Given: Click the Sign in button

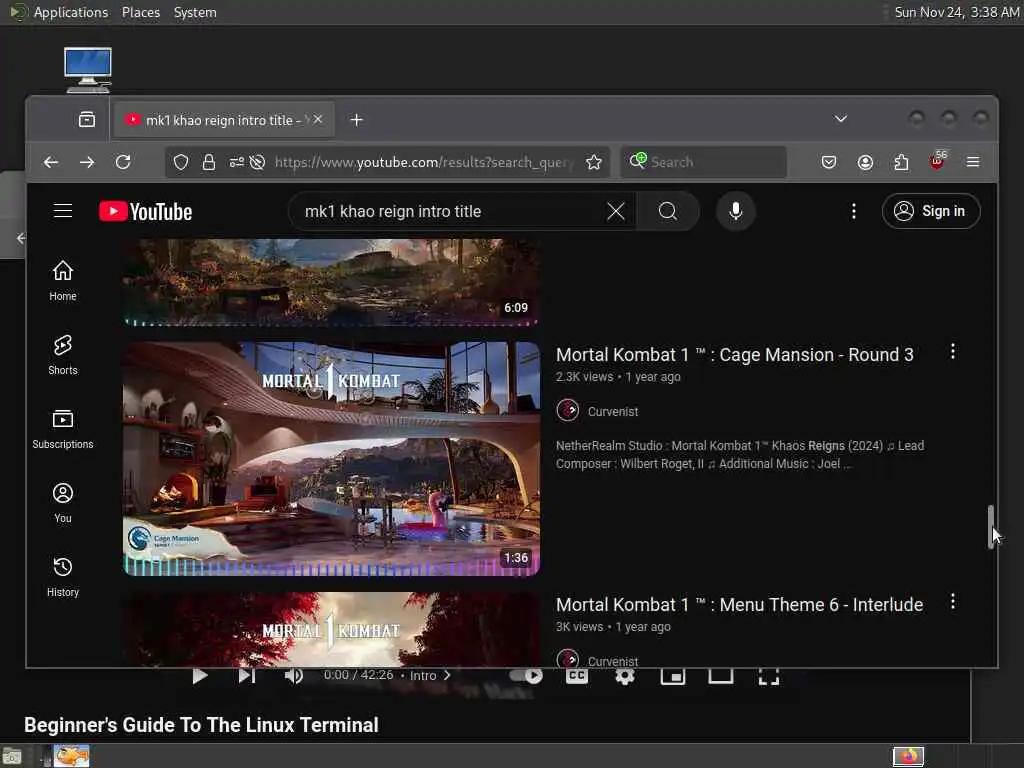Looking at the screenshot, I should (x=931, y=211).
